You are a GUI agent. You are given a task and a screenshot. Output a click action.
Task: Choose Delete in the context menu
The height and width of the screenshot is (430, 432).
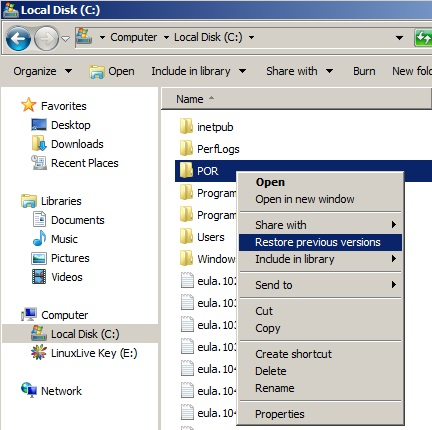(271, 371)
